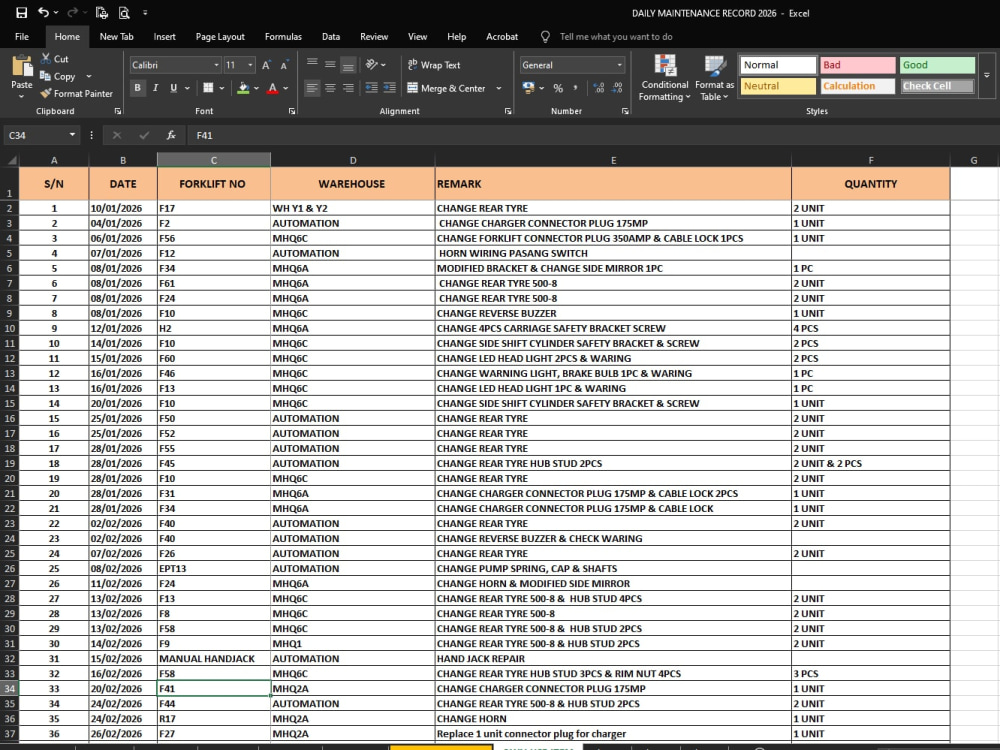Image resolution: width=1000 pixels, height=750 pixels.
Task: Toggle Italic formatting
Action: tap(155, 88)
